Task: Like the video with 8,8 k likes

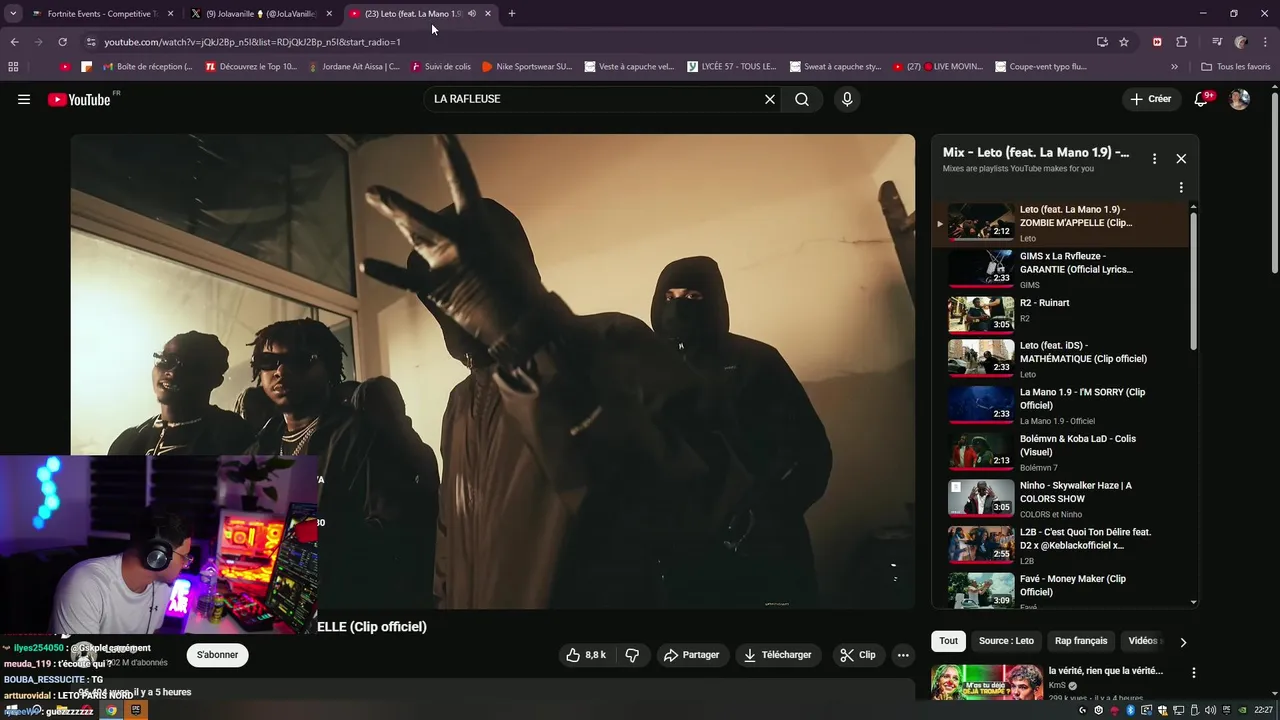Action: click(586, 655)
